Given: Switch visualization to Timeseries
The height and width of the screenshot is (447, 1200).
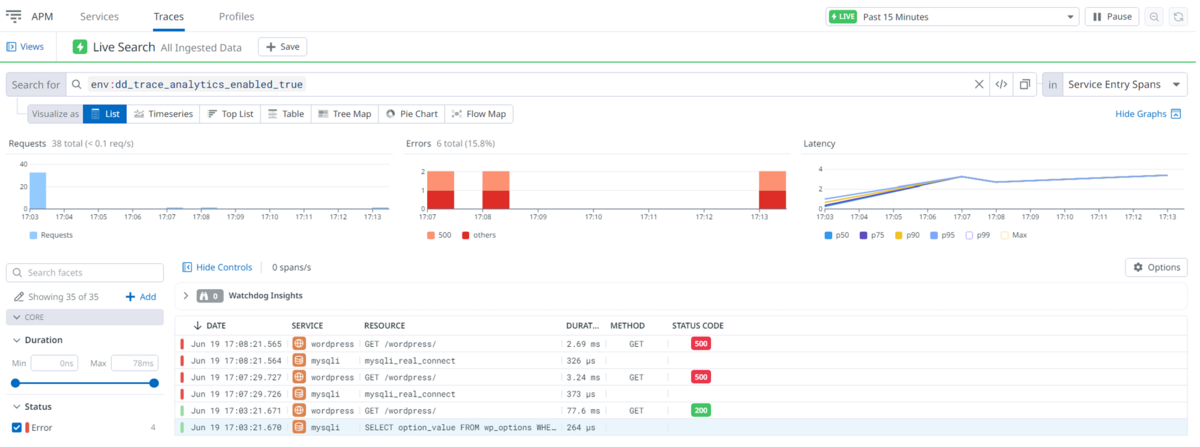Looking at the screenshot, I should [x=163, y=114].
